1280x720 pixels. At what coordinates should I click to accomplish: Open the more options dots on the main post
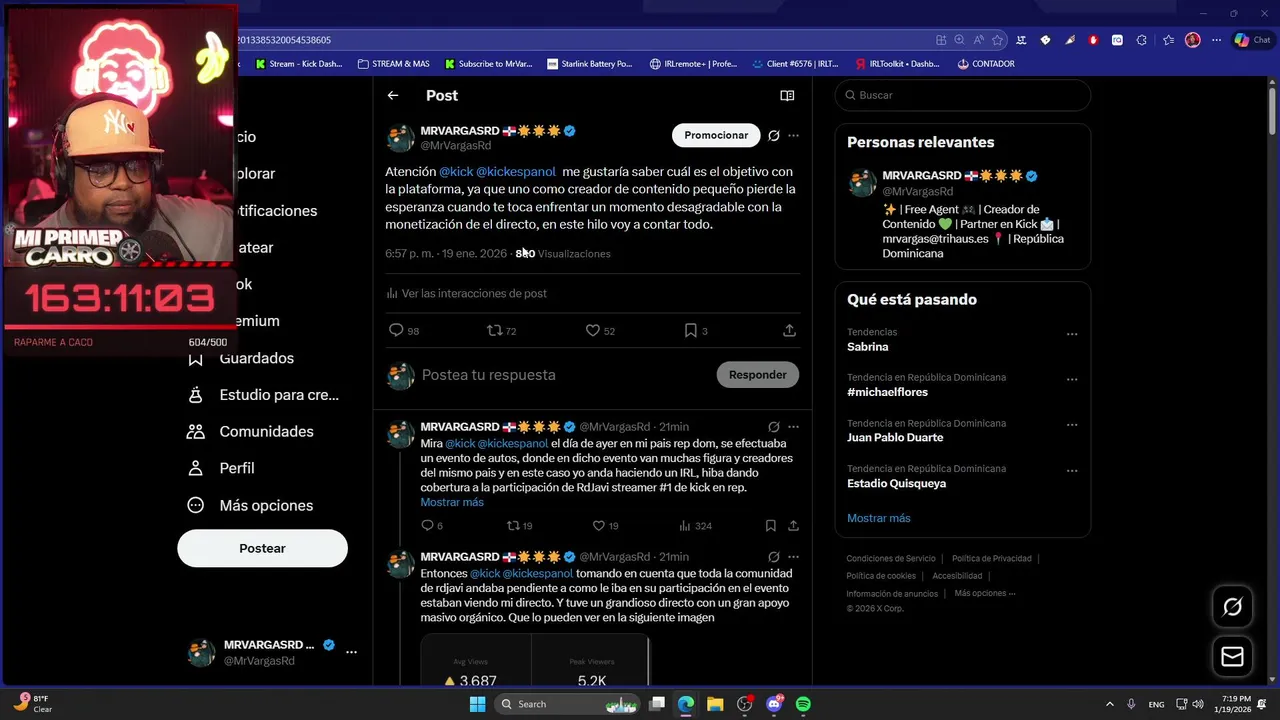(x=793, y=135)
